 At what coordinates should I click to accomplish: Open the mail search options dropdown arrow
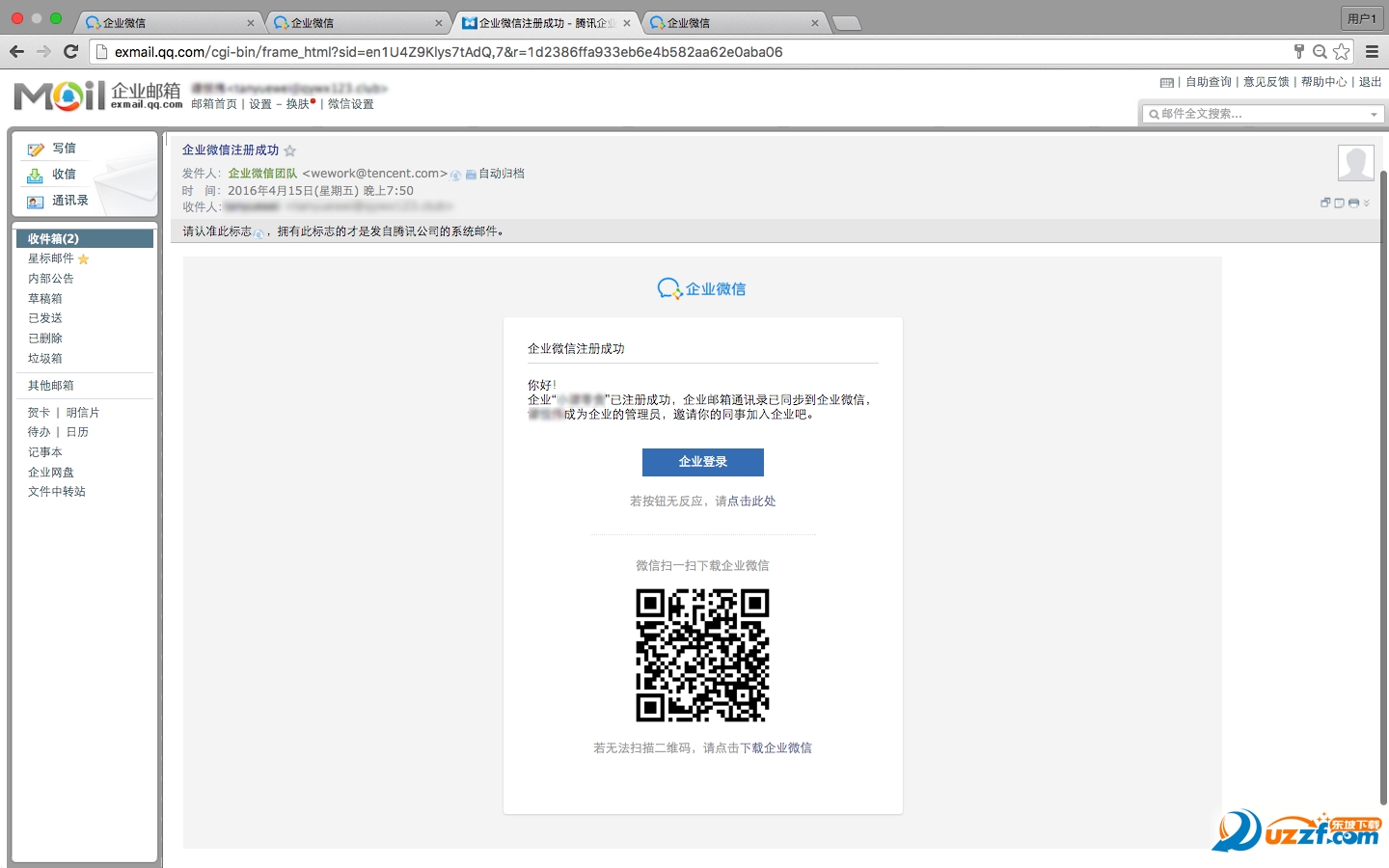point(1374,115)
